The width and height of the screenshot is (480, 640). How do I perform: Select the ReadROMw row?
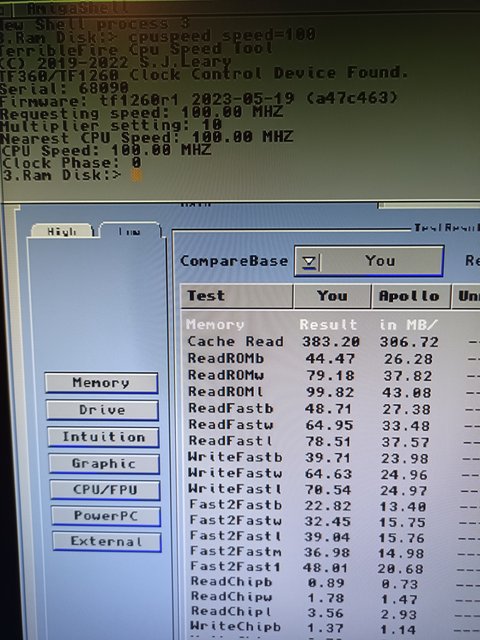331,375
